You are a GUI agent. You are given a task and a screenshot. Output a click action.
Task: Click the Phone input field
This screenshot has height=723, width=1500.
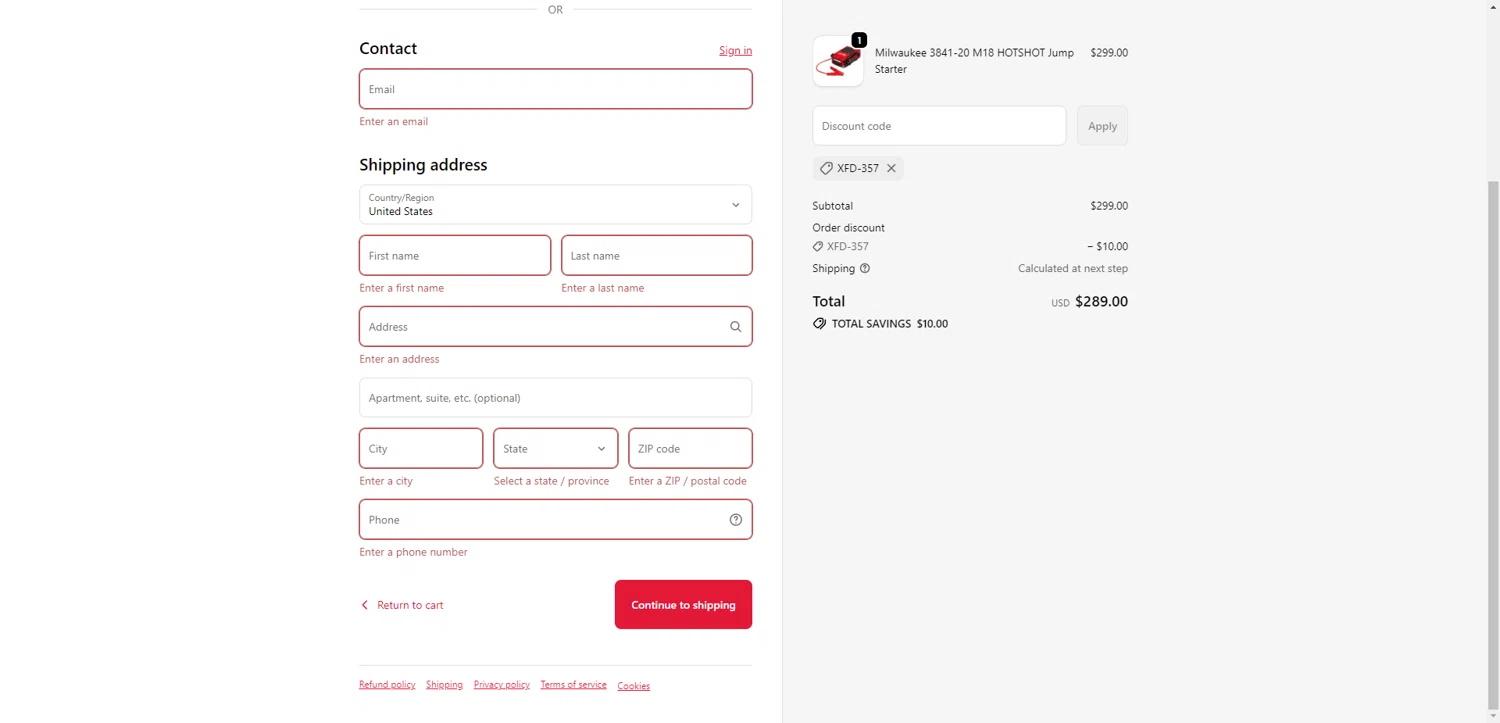pos(555,520)
